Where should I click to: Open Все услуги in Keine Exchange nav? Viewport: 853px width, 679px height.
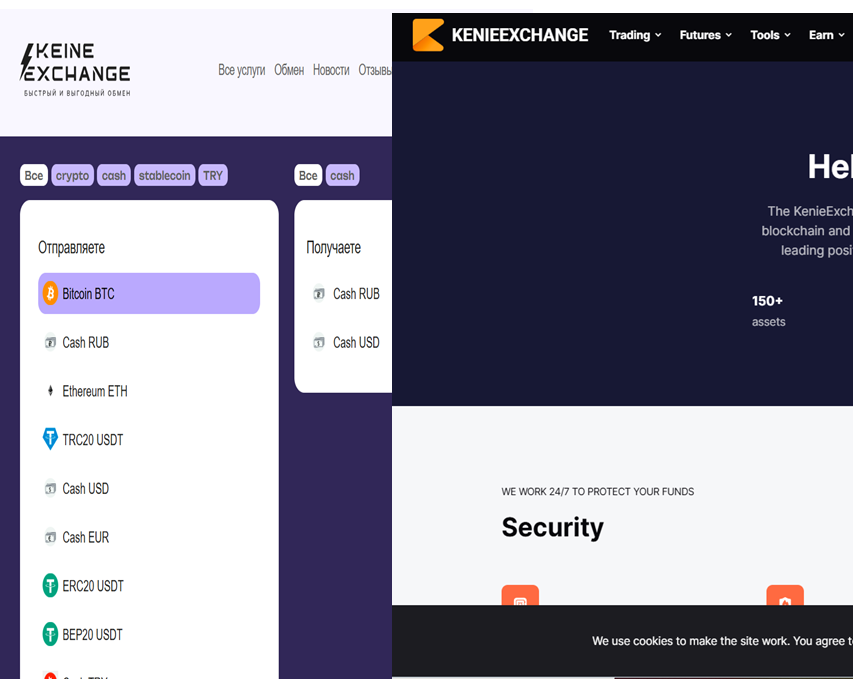click(x=242, y=70)
